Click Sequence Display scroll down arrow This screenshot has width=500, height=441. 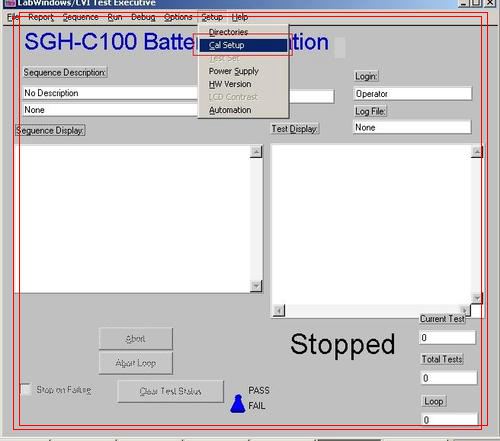256,286
